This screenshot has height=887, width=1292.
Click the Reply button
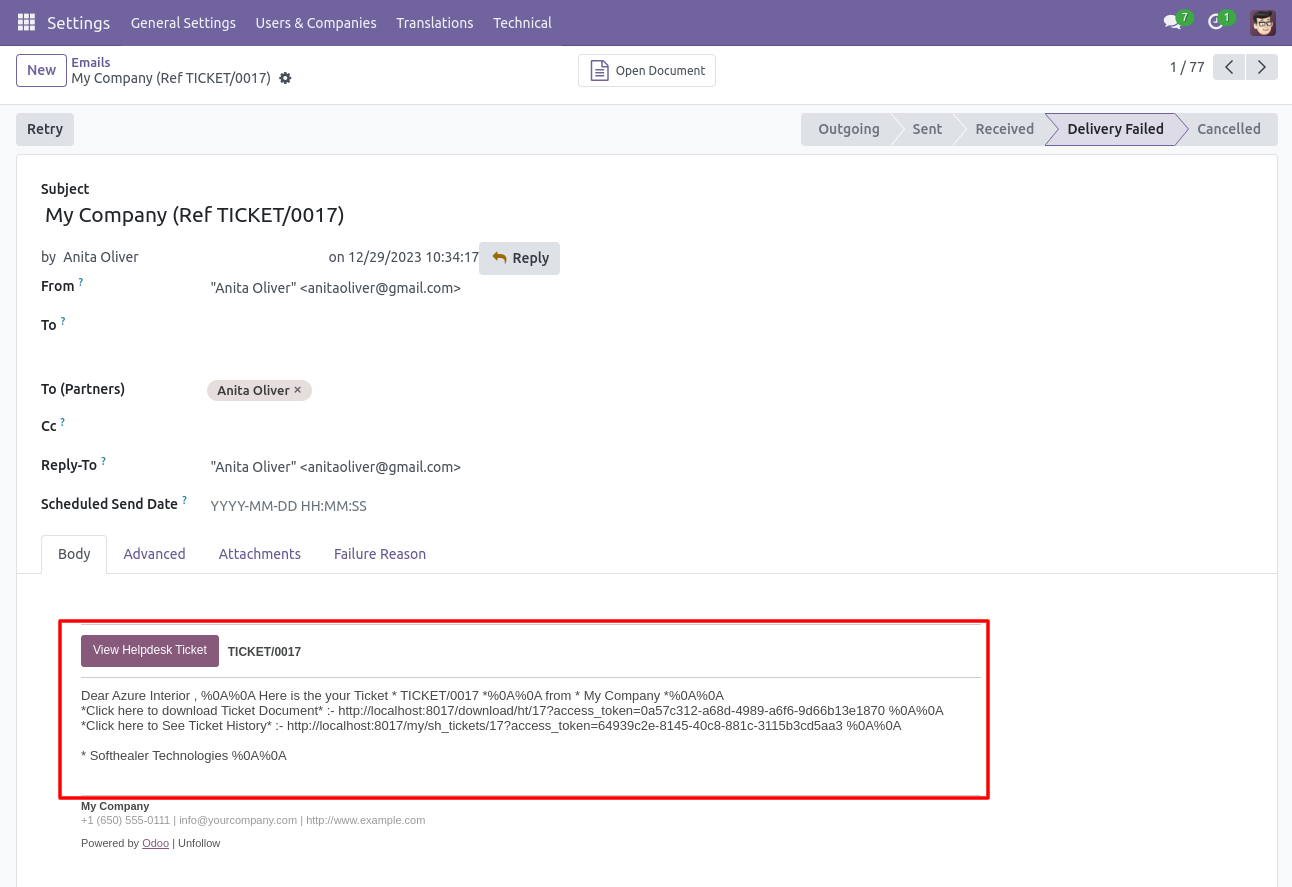[x=520, y=258]
